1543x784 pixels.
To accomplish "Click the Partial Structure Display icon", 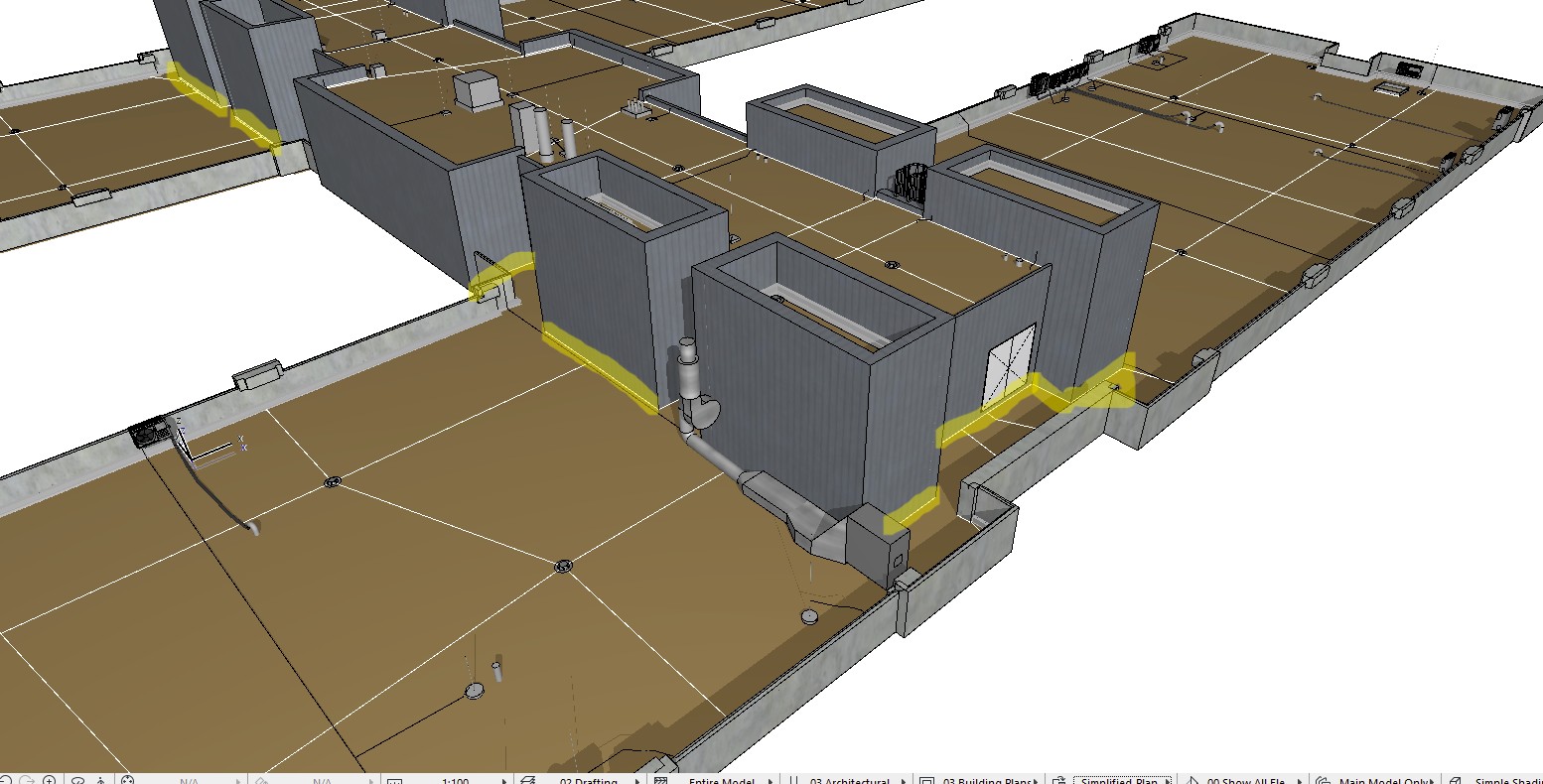I will click(660, 781).
